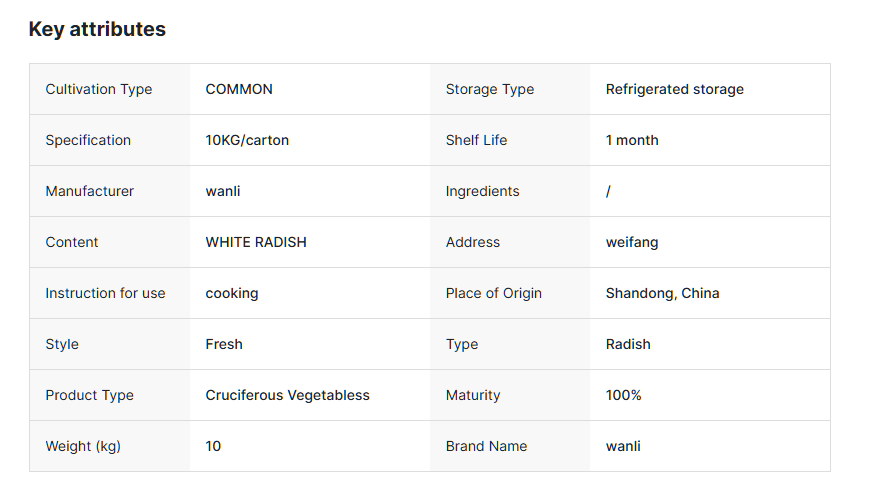Click the Shelf Life label
This screenshot has height=486, width=882.
click(476, 140)
